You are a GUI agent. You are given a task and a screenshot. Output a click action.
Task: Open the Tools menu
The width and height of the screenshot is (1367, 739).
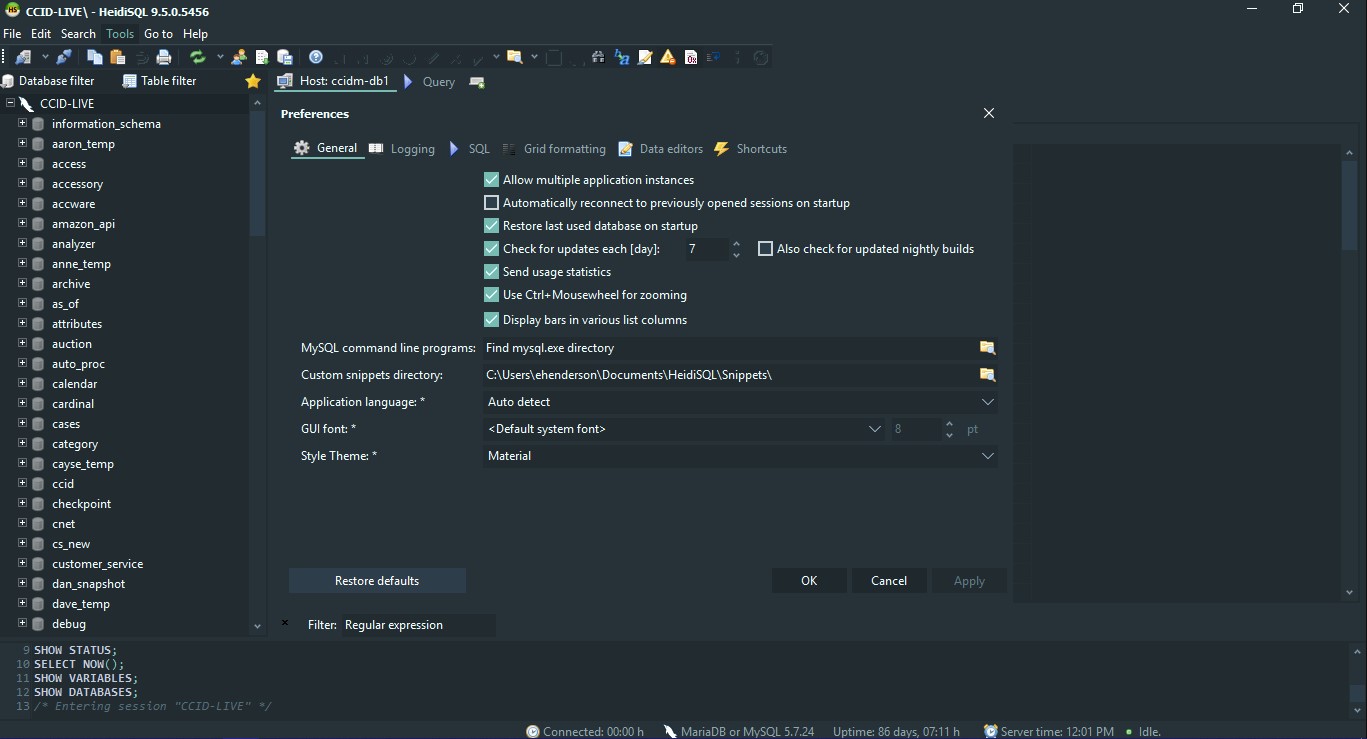tap(119, 33)
